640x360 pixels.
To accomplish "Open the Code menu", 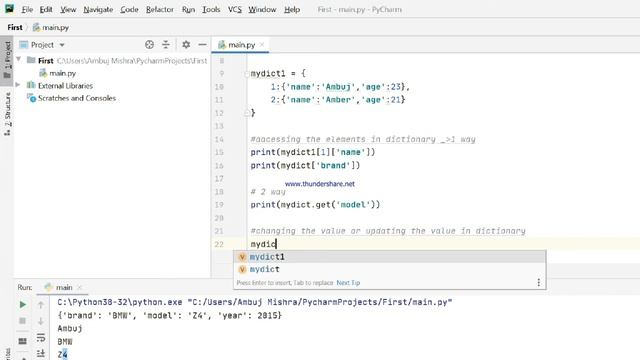I will click(129, 9).
